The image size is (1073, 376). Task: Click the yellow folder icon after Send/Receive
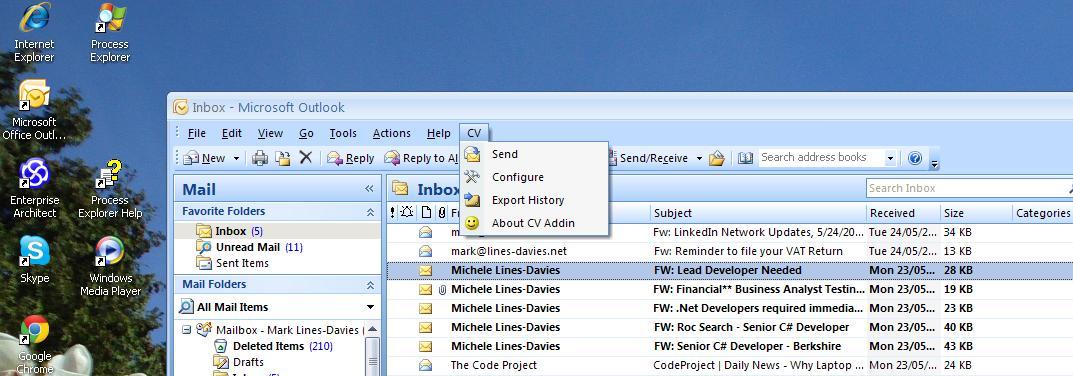tap(716, 159)
